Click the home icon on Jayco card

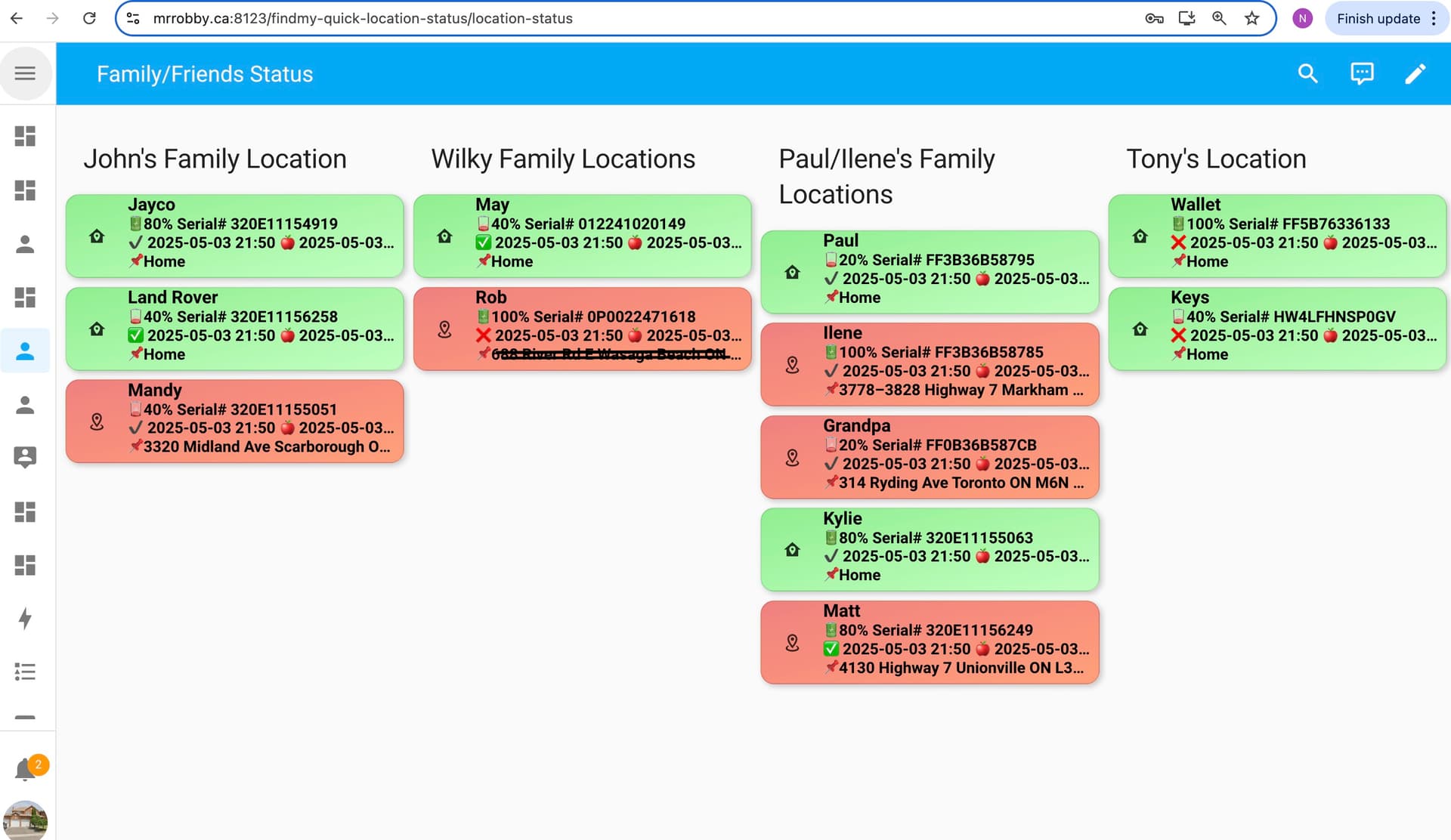(97, 236)
